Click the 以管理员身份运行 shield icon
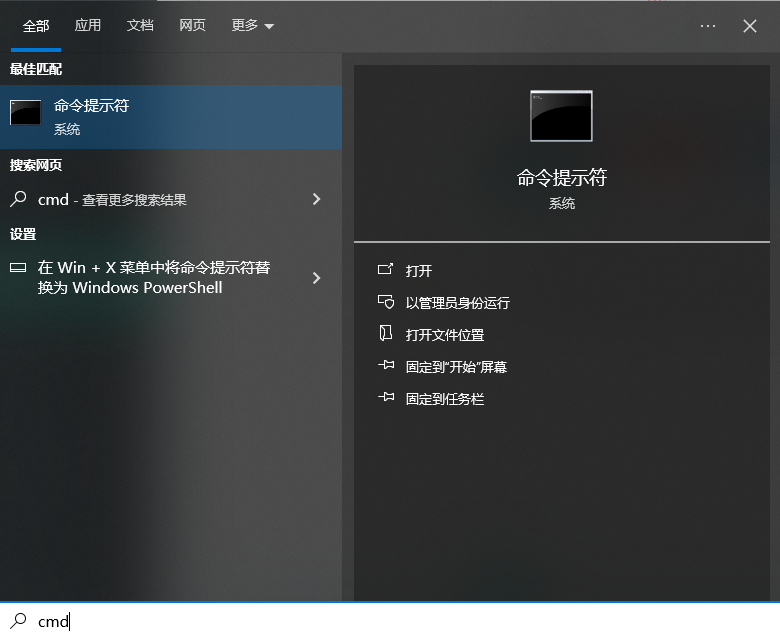This screenshot has width=780, height=638. tap(385, 302)
